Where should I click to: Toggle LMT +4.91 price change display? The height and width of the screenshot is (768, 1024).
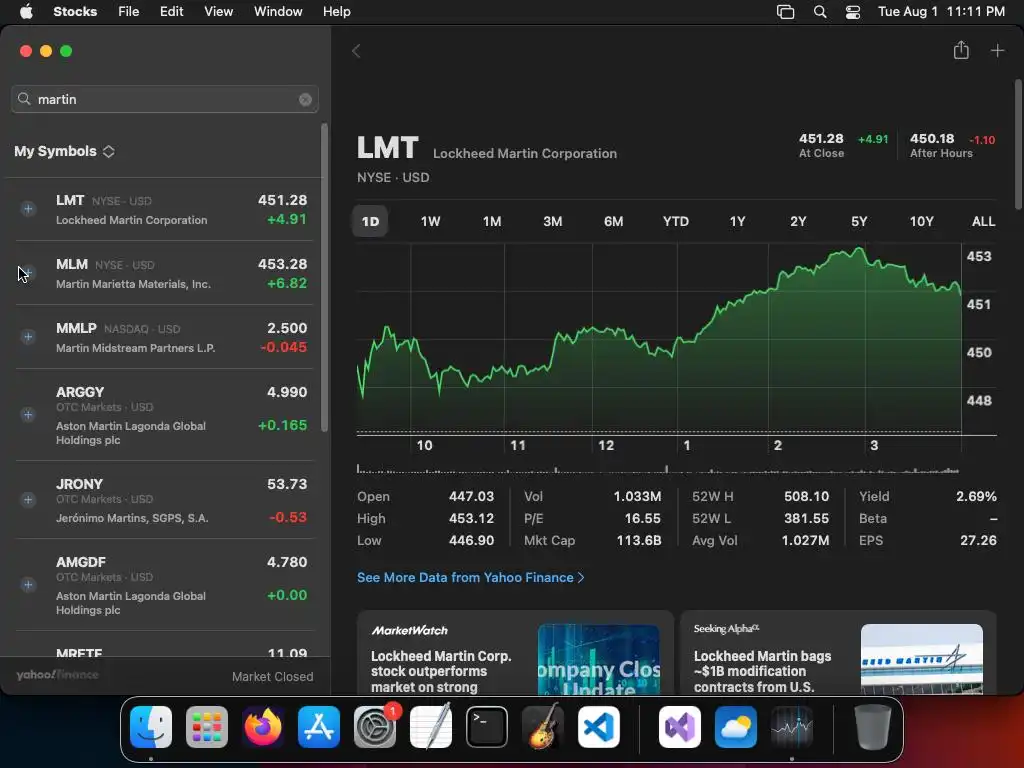[287, 219]
